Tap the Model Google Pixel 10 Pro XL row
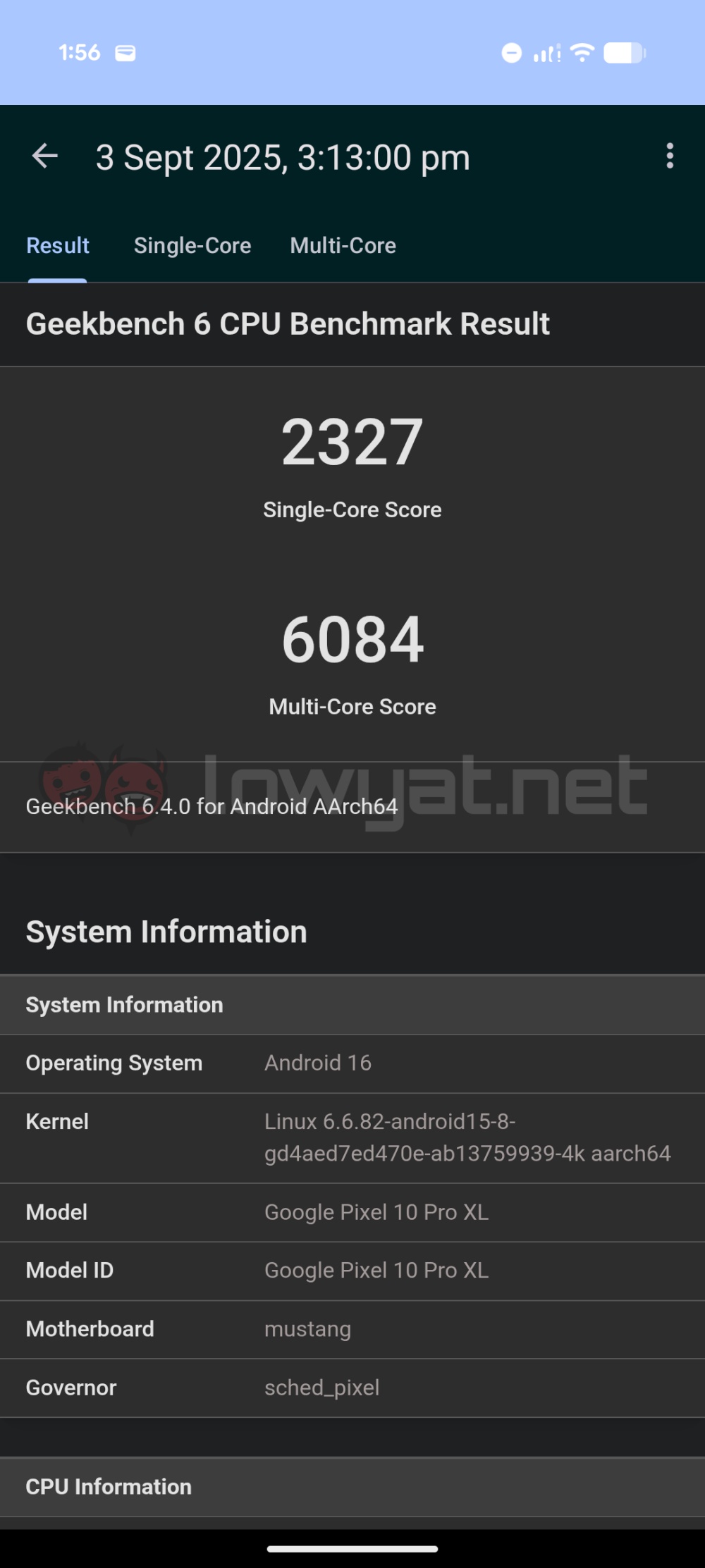The height and width of the screenshot is (1568, 705). 352,1213
